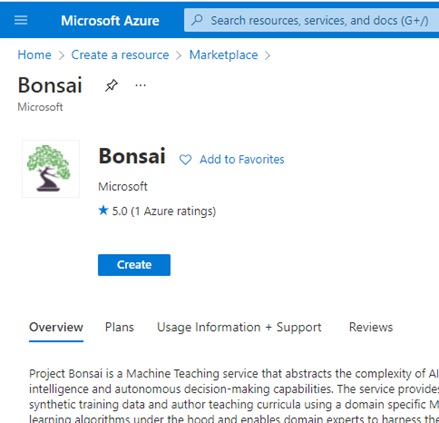The width and height of the screenshot is (439, 423).
Task: Click the chevron after Home breadcrumb
Action: (61, 55)
